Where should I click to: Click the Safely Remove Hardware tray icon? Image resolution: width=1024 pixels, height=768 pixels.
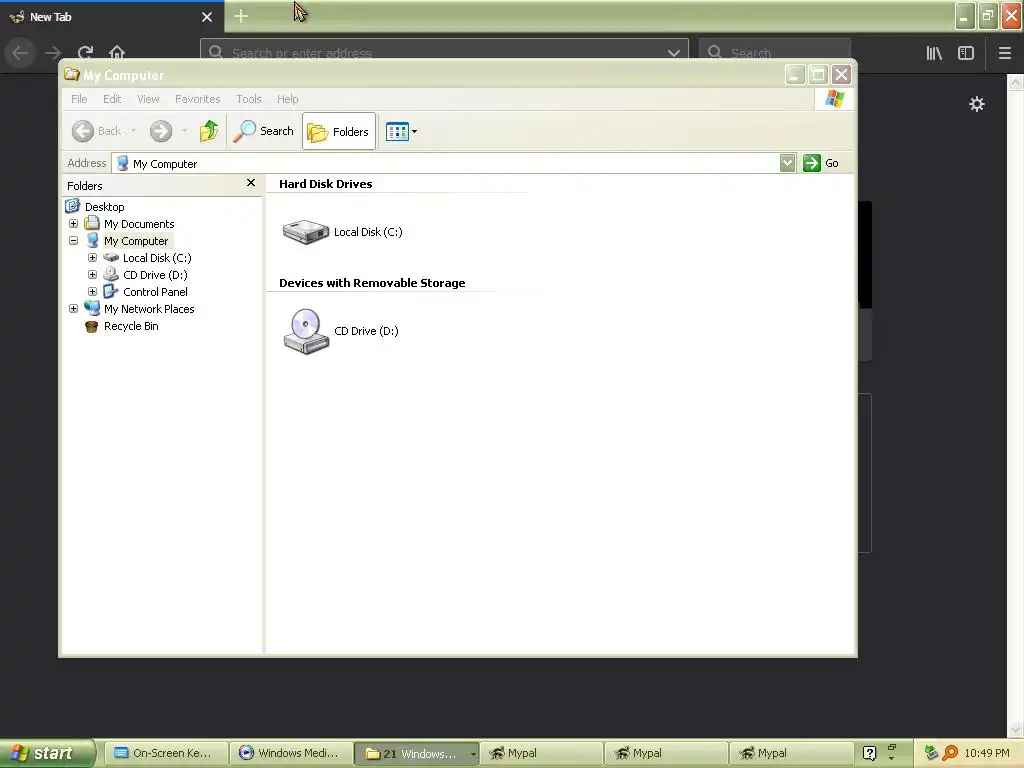tap(931, 753)
